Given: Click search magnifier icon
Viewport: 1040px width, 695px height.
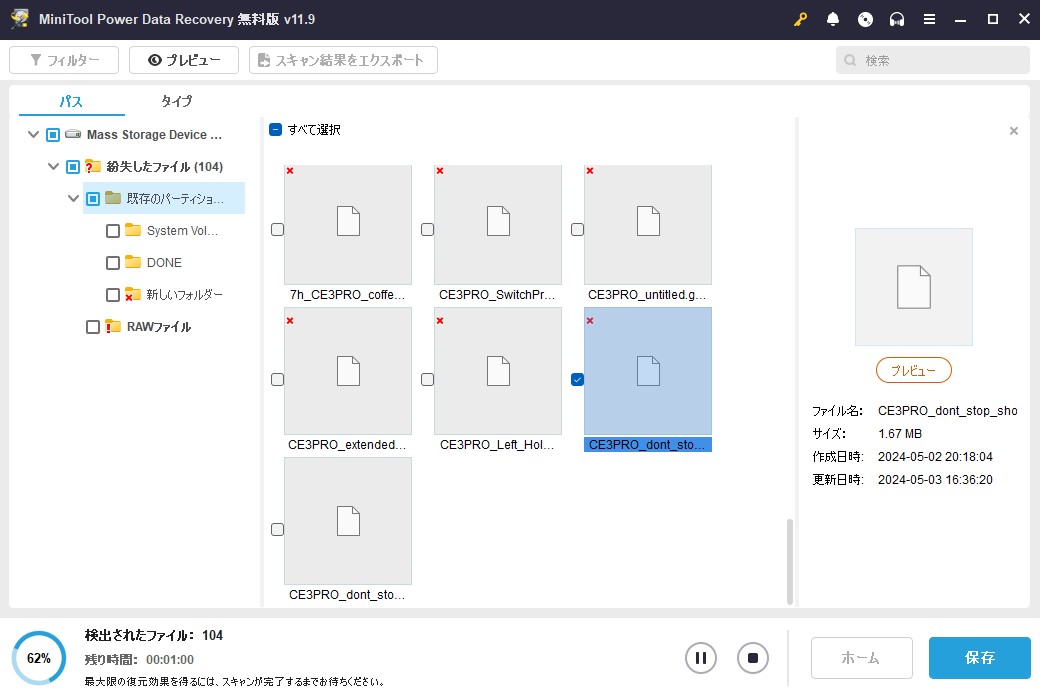Looking at the screenshot, I should 850,60.
